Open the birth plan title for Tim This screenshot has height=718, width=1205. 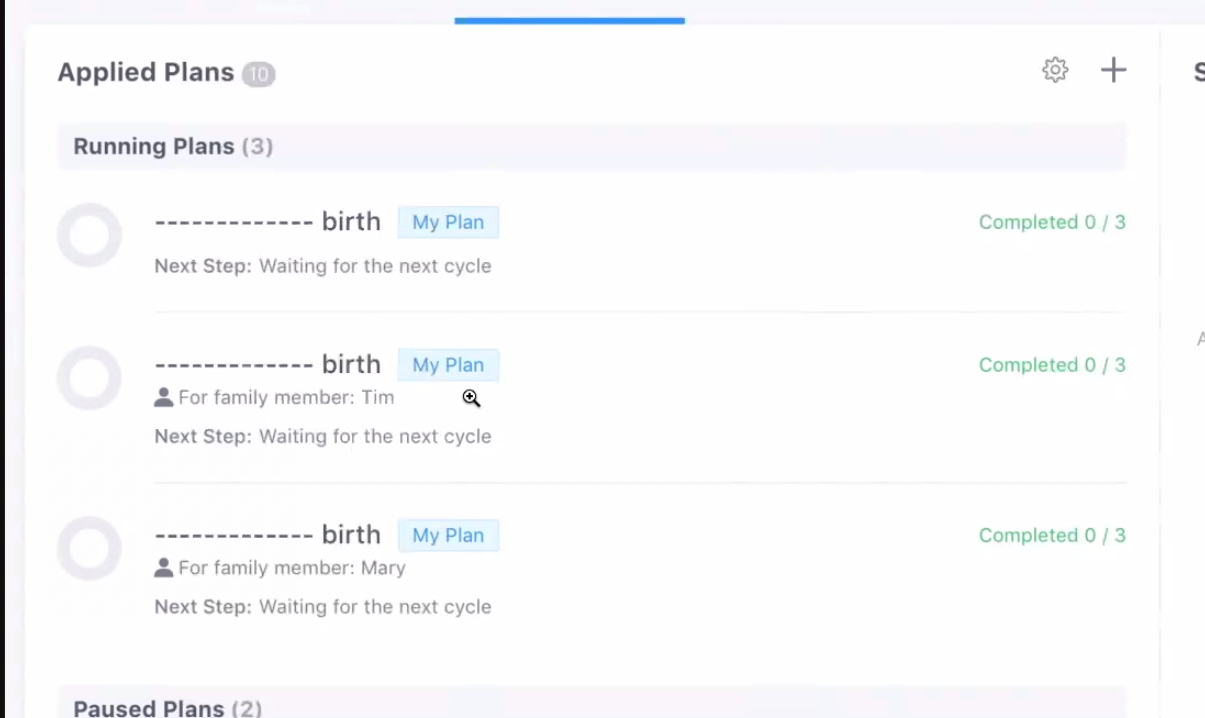267,365
